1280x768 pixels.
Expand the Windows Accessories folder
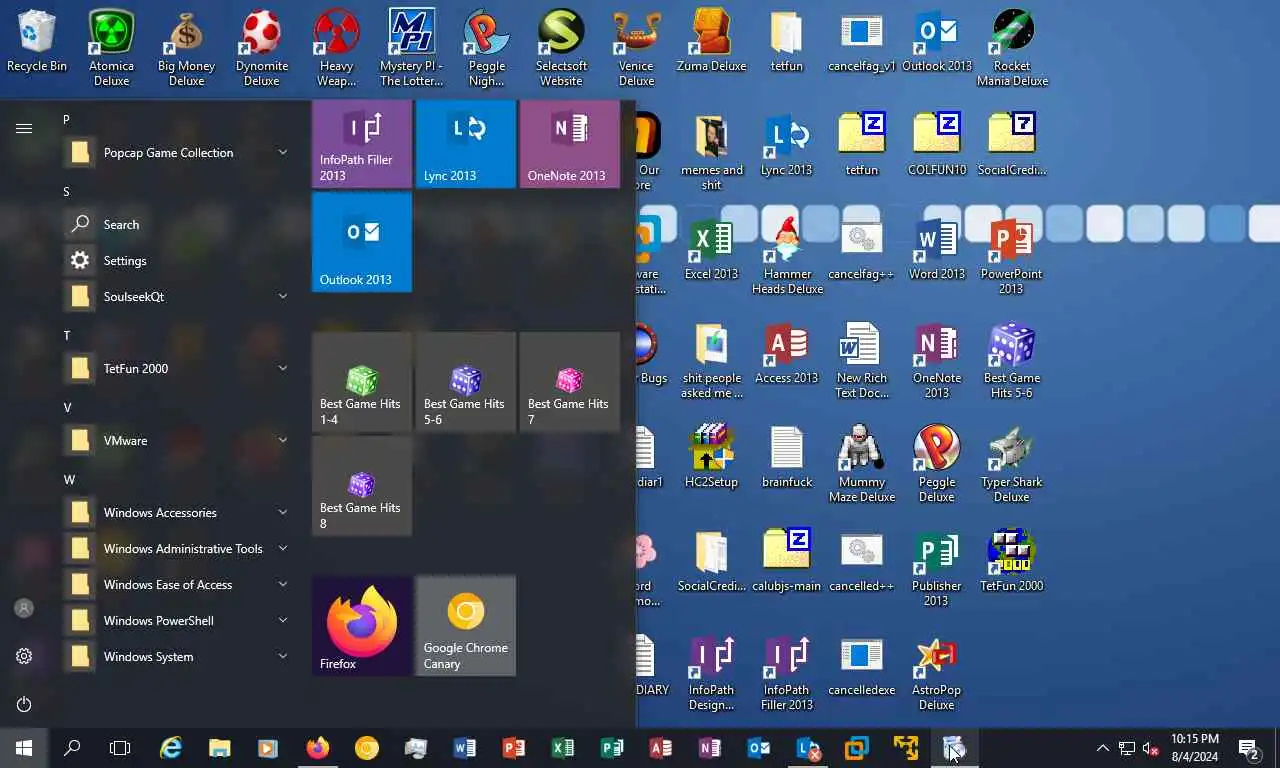coord(178,512)
